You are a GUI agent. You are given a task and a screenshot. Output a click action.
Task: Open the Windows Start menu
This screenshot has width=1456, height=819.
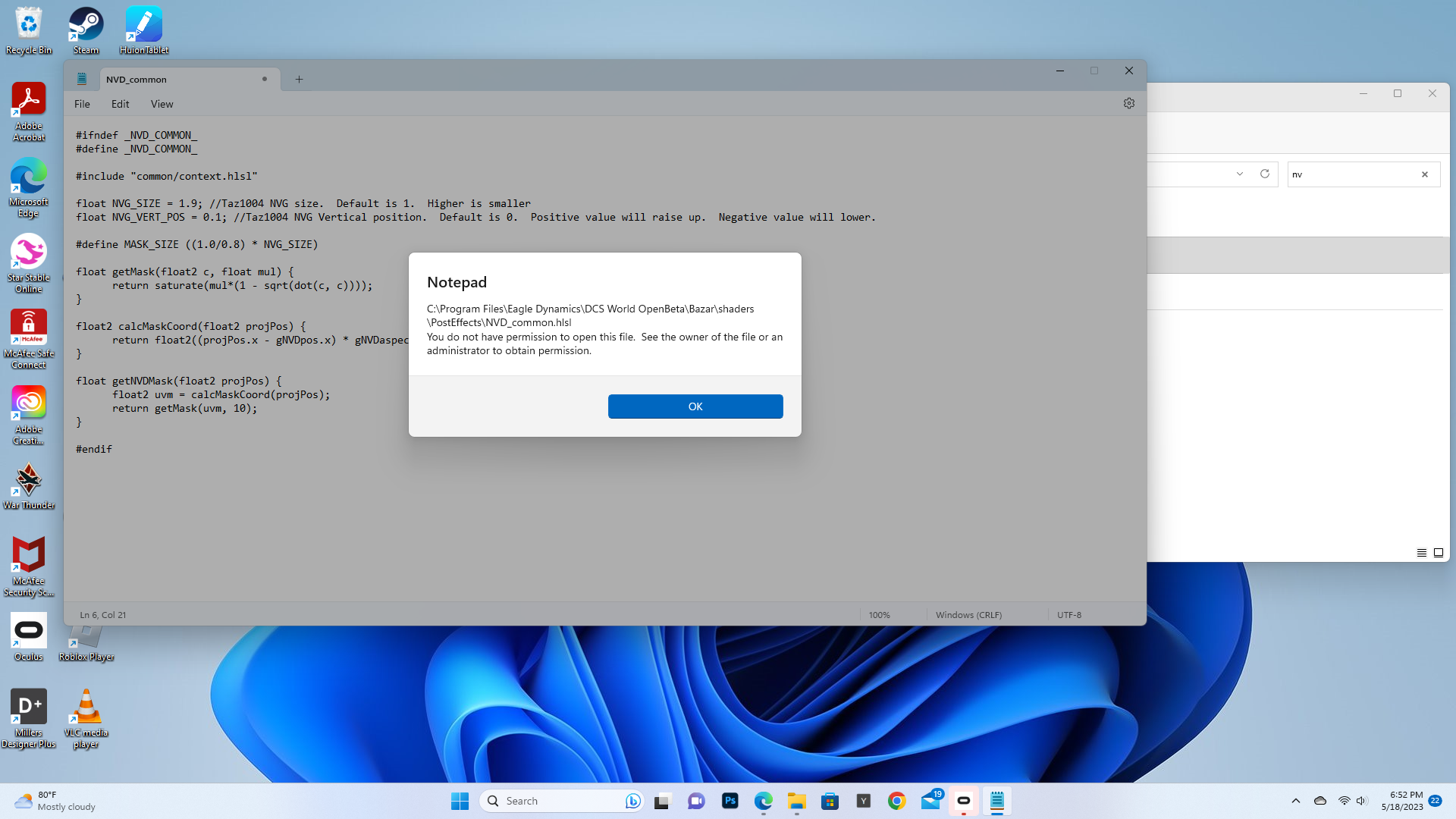[x=460, y=801]
